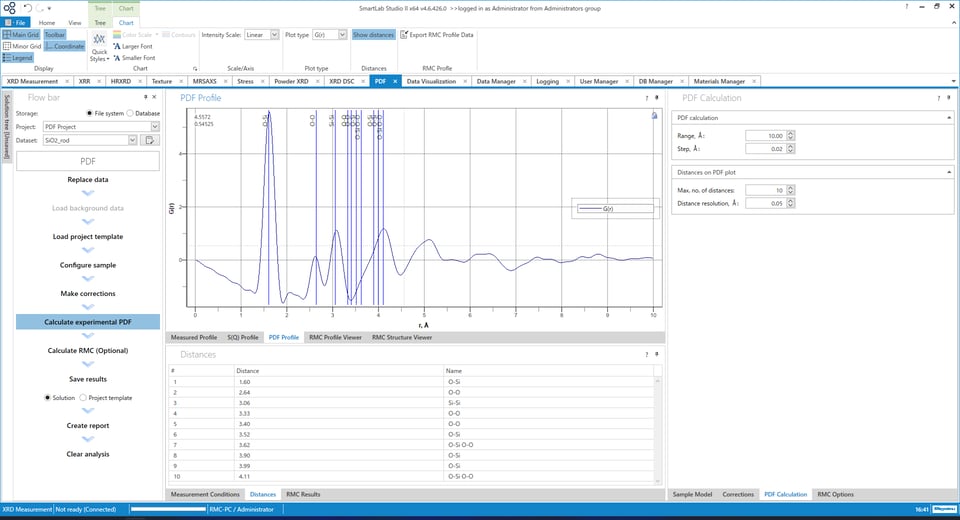Select the Project template radio button
Image resolution: width=960 pixels, height=520 pixels.
tap(83, 398)
